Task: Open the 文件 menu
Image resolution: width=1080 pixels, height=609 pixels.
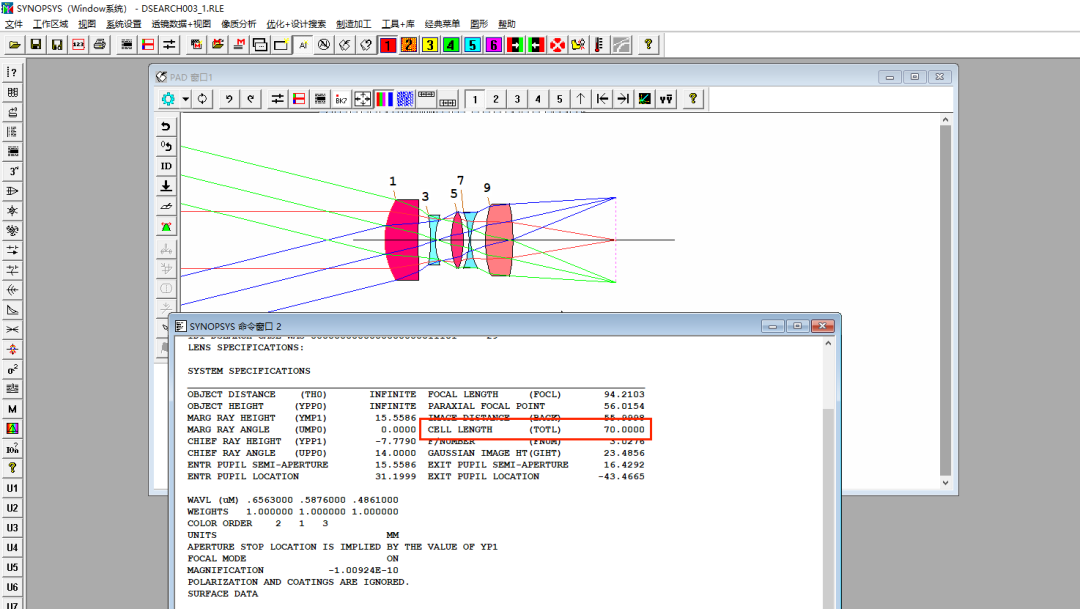Action: pyautogui.click(x=14, y=24)
